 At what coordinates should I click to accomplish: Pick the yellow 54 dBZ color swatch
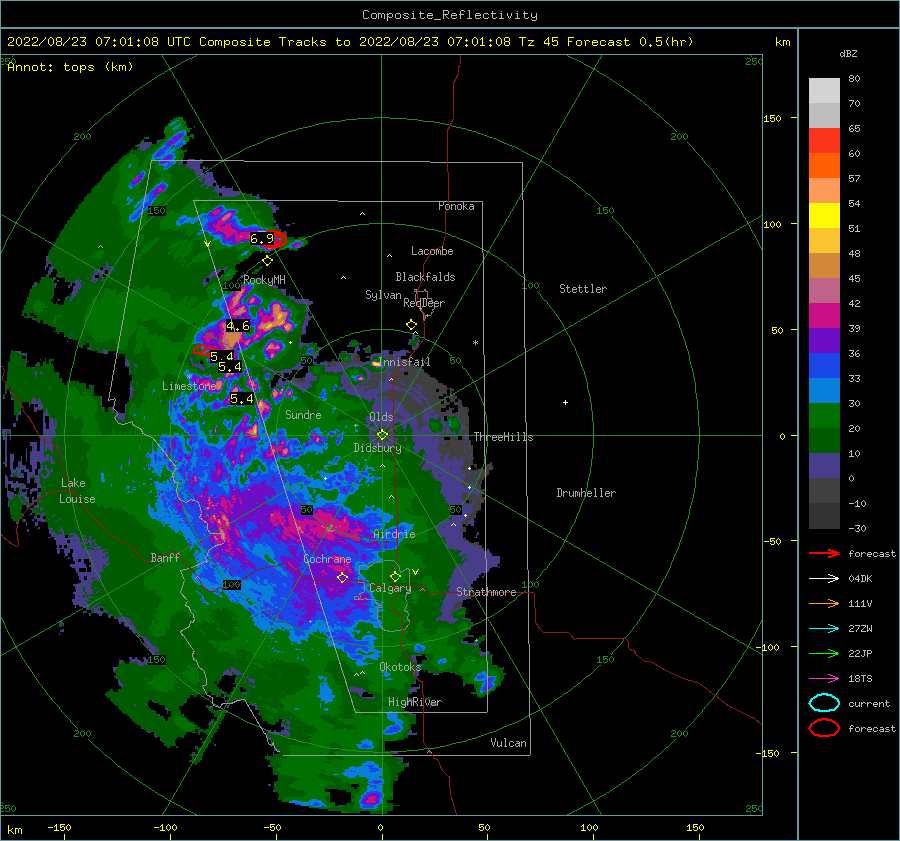pyautogui.click(x=824, y=215)
